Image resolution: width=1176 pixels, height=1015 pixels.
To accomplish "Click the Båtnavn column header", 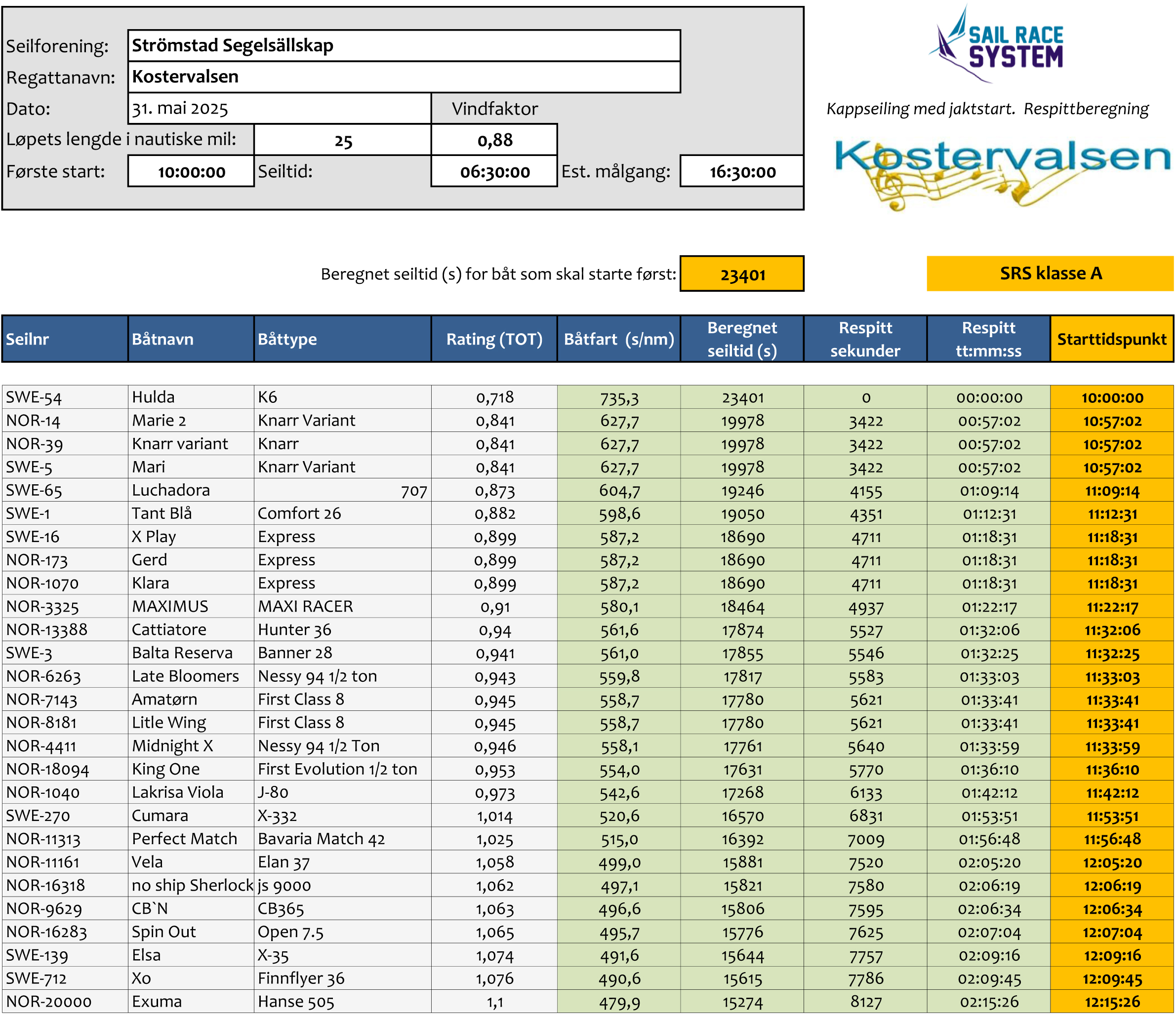I will 191,339.
